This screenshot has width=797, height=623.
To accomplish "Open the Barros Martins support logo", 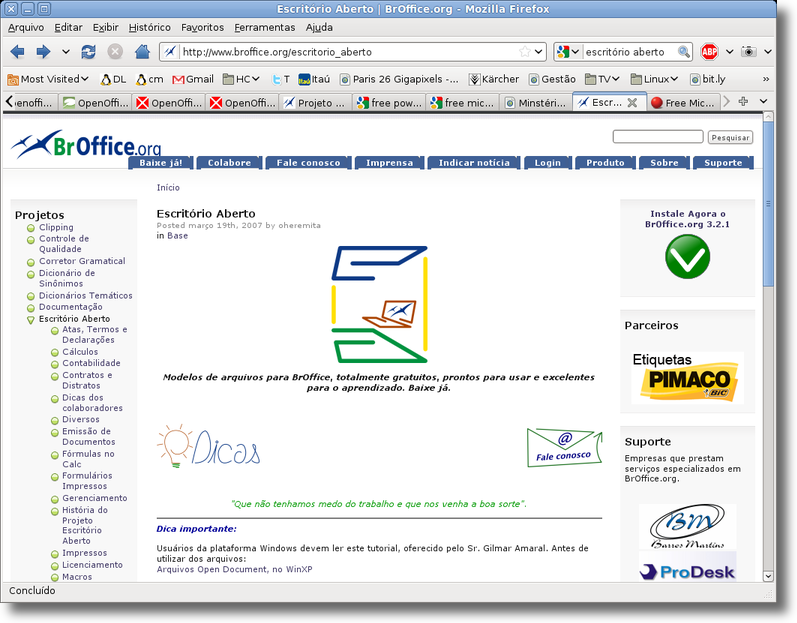I will tap(687, 526).
